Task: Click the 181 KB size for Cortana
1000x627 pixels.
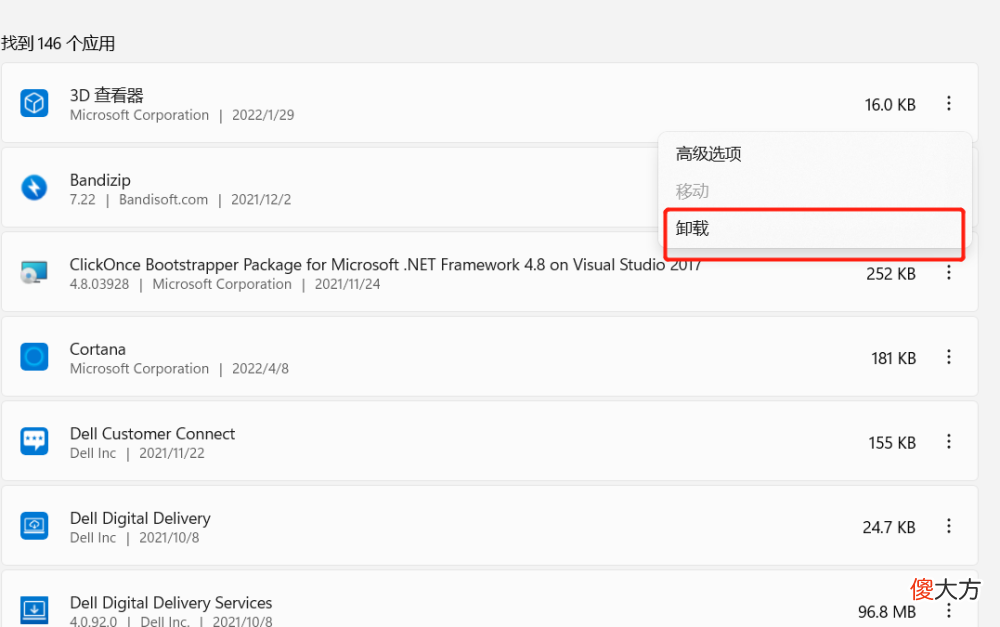Action: tap(893, 358)
